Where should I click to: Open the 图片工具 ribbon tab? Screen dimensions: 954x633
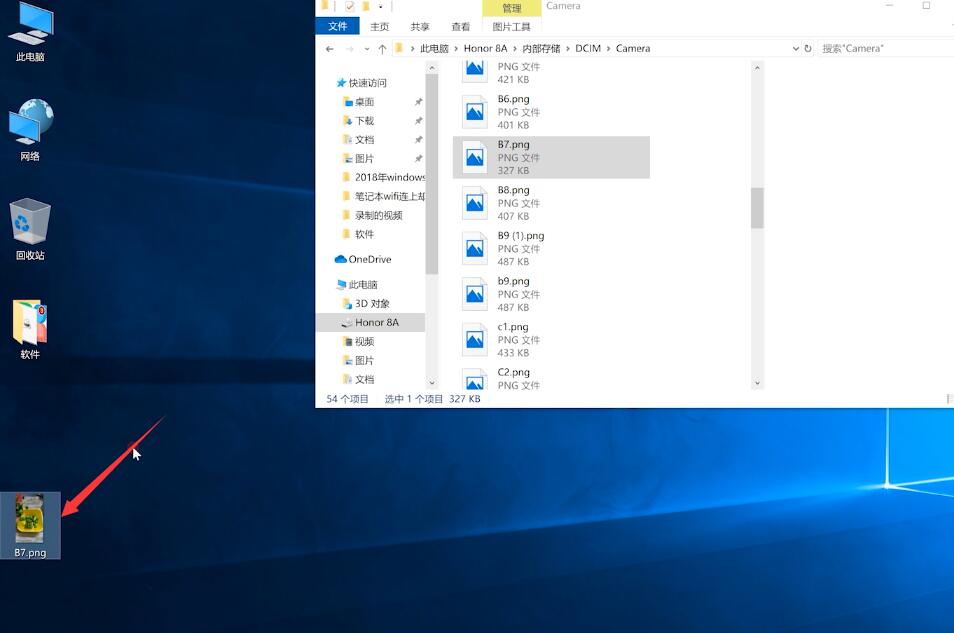[512, 27]
